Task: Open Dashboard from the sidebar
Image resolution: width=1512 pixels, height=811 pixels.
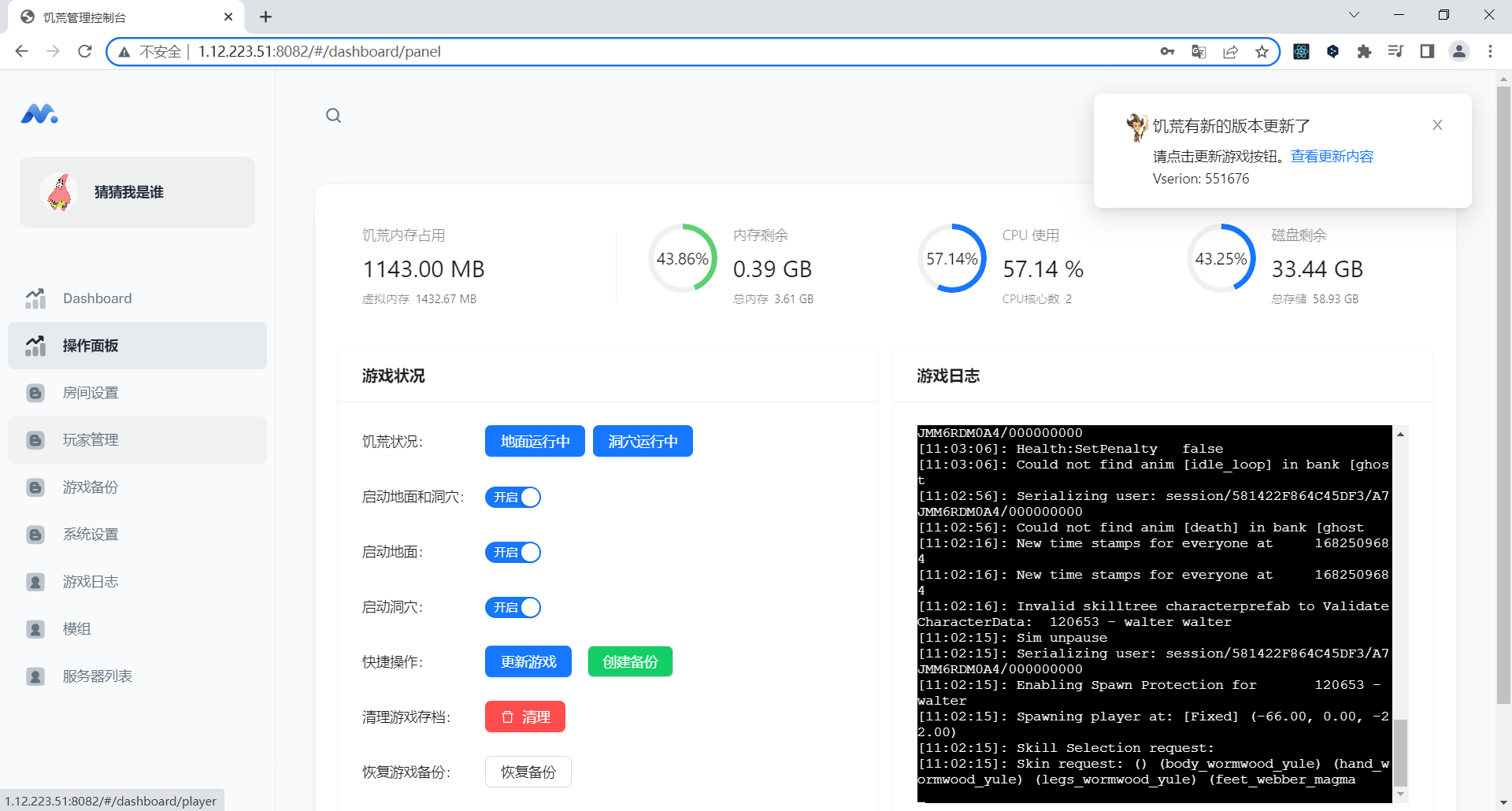Action: (x=137, y=298)
